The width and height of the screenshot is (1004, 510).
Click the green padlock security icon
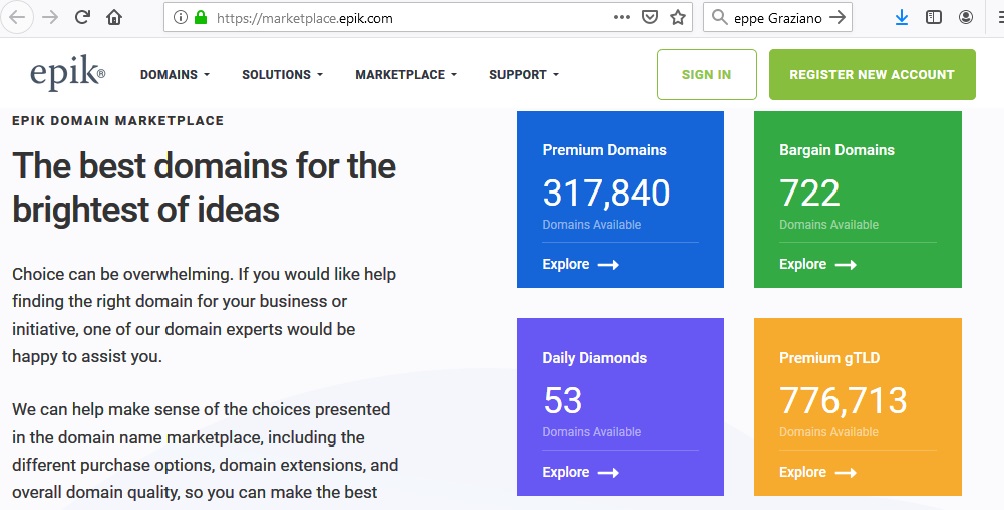click(x=201, y=17)
